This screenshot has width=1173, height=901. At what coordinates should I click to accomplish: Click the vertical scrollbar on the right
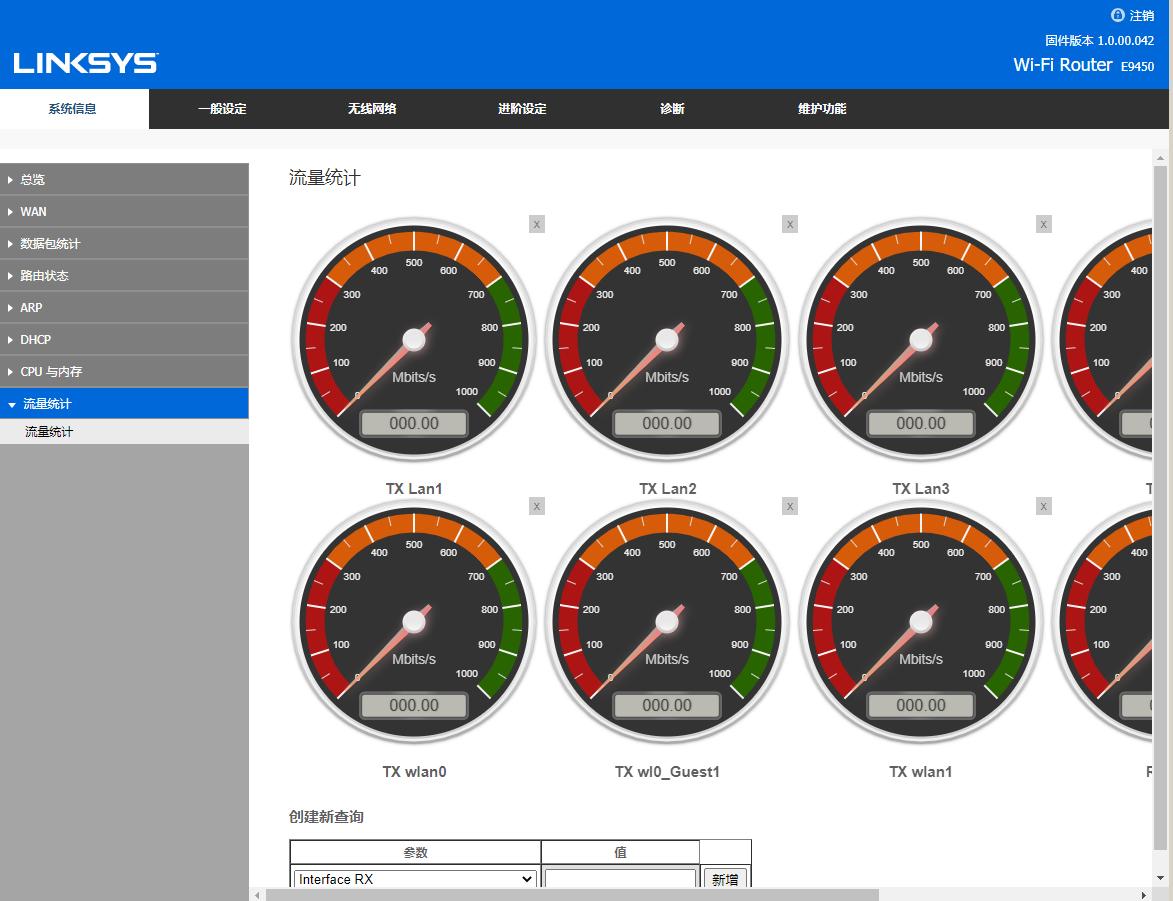[x=1160, y=450]
